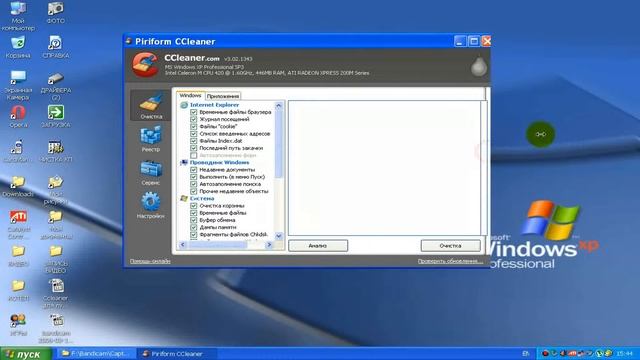Open the Мои документы folder

[x=56, y=224]
